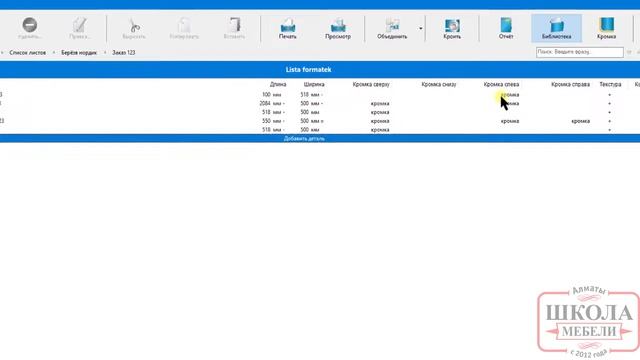
Task: Click the Кромка слева column header
Action: pyautogui.click(x=501, y=84)
